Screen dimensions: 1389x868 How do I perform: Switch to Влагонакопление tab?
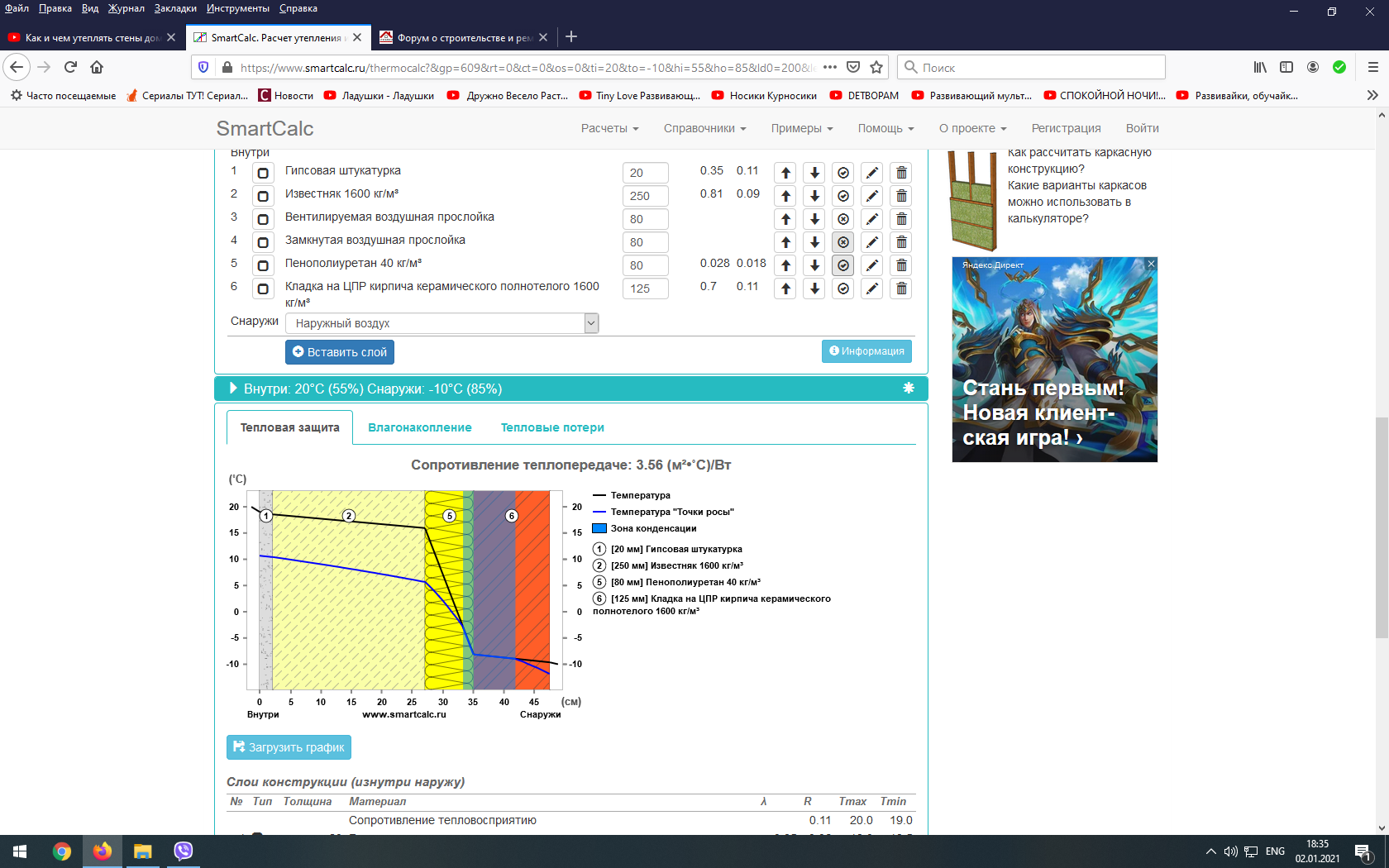(420, 427)
